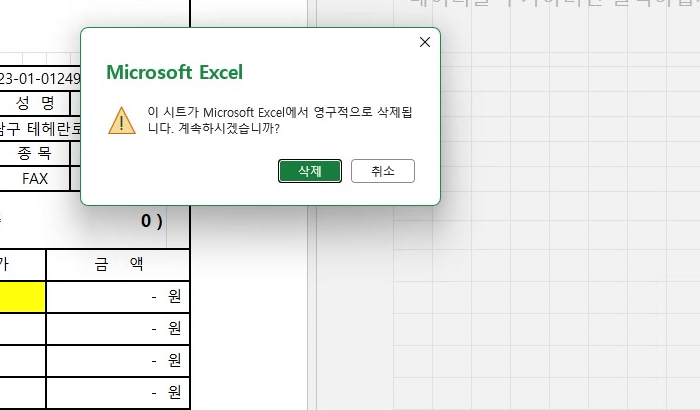This screenshot has height=410, width=700.
Task: Click the 성 명 cell
Action: click(35, 103)
